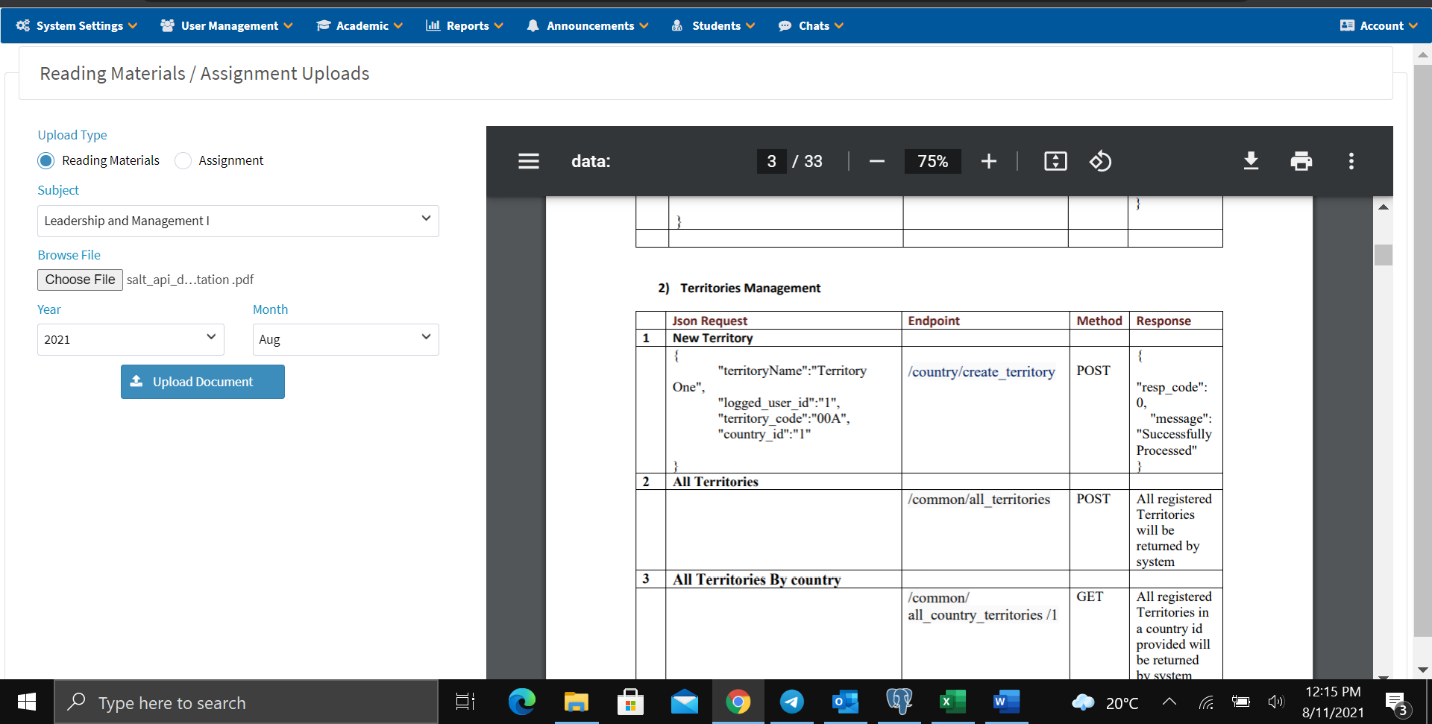Click the Choose File button

tap(80, 280)
